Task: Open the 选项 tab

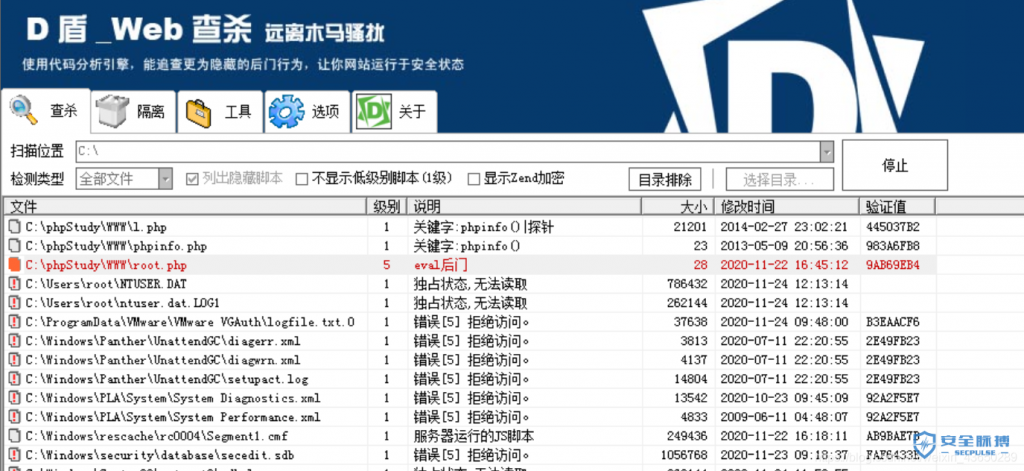Action: tap(307, 112)
